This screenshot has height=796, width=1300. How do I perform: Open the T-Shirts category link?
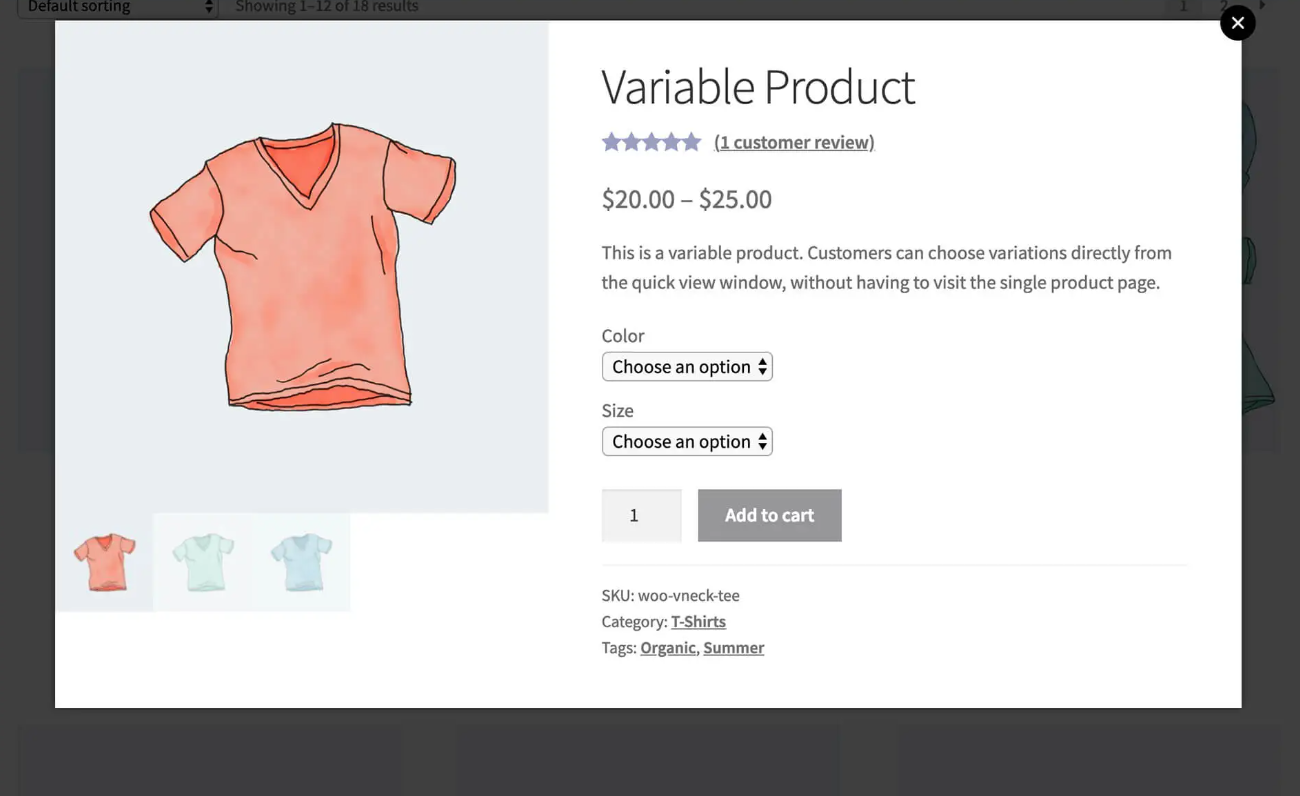pos(698,621)
